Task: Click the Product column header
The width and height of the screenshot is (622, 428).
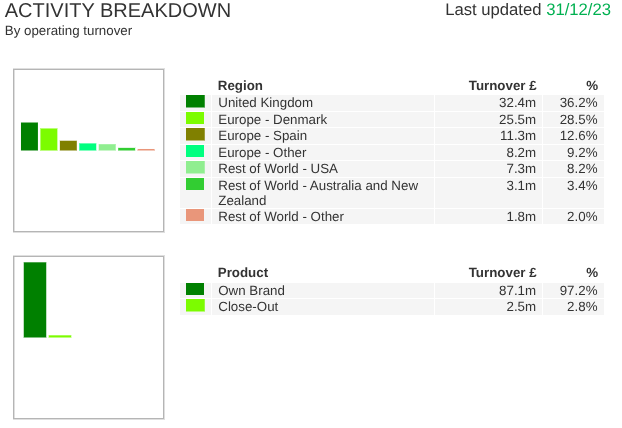Action: click(243, 273)
